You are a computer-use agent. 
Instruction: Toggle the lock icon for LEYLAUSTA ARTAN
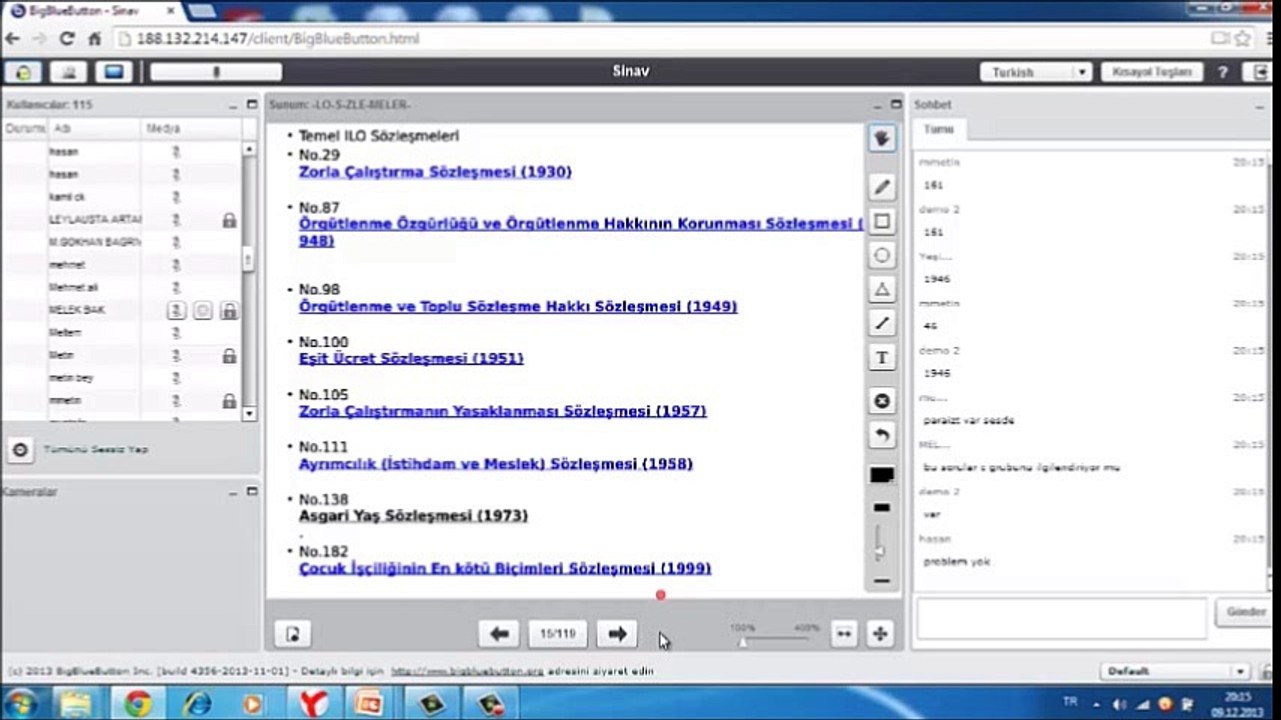tap(229, 220)
